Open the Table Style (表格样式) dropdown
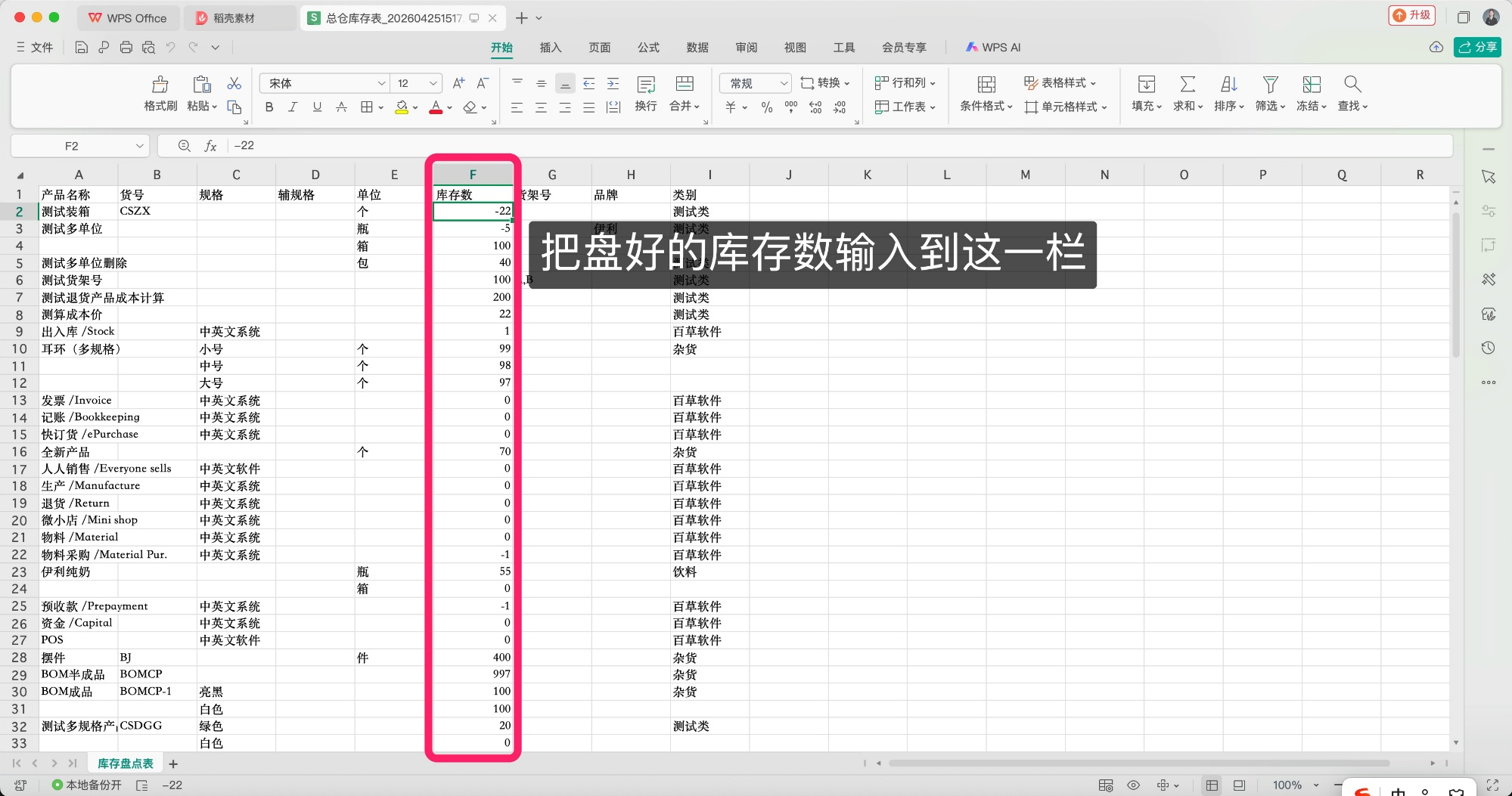Screen dimensions: 1512x796 coord(1060,83)
